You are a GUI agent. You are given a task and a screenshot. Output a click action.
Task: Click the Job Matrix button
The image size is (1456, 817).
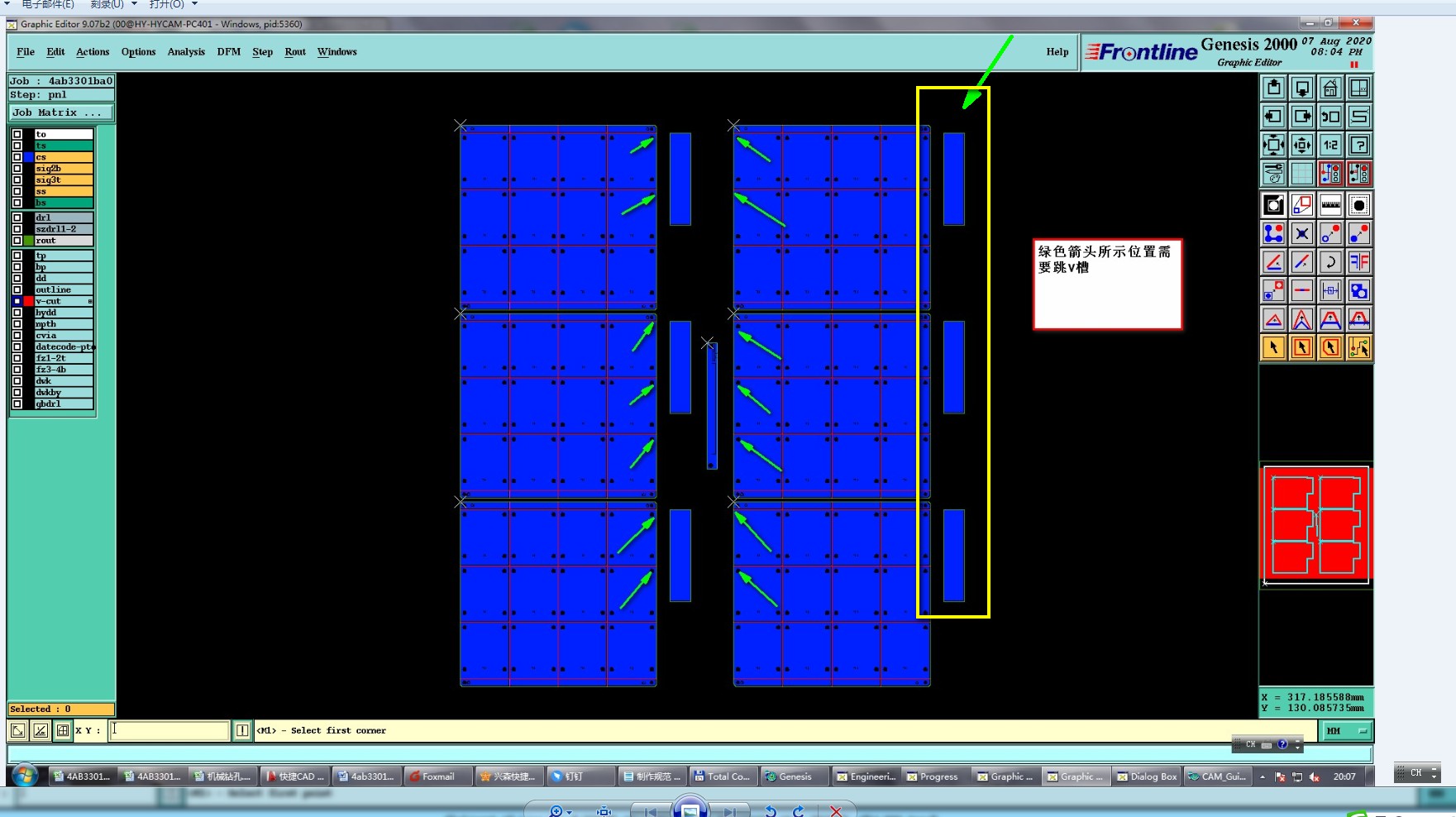tap(61, 112)
